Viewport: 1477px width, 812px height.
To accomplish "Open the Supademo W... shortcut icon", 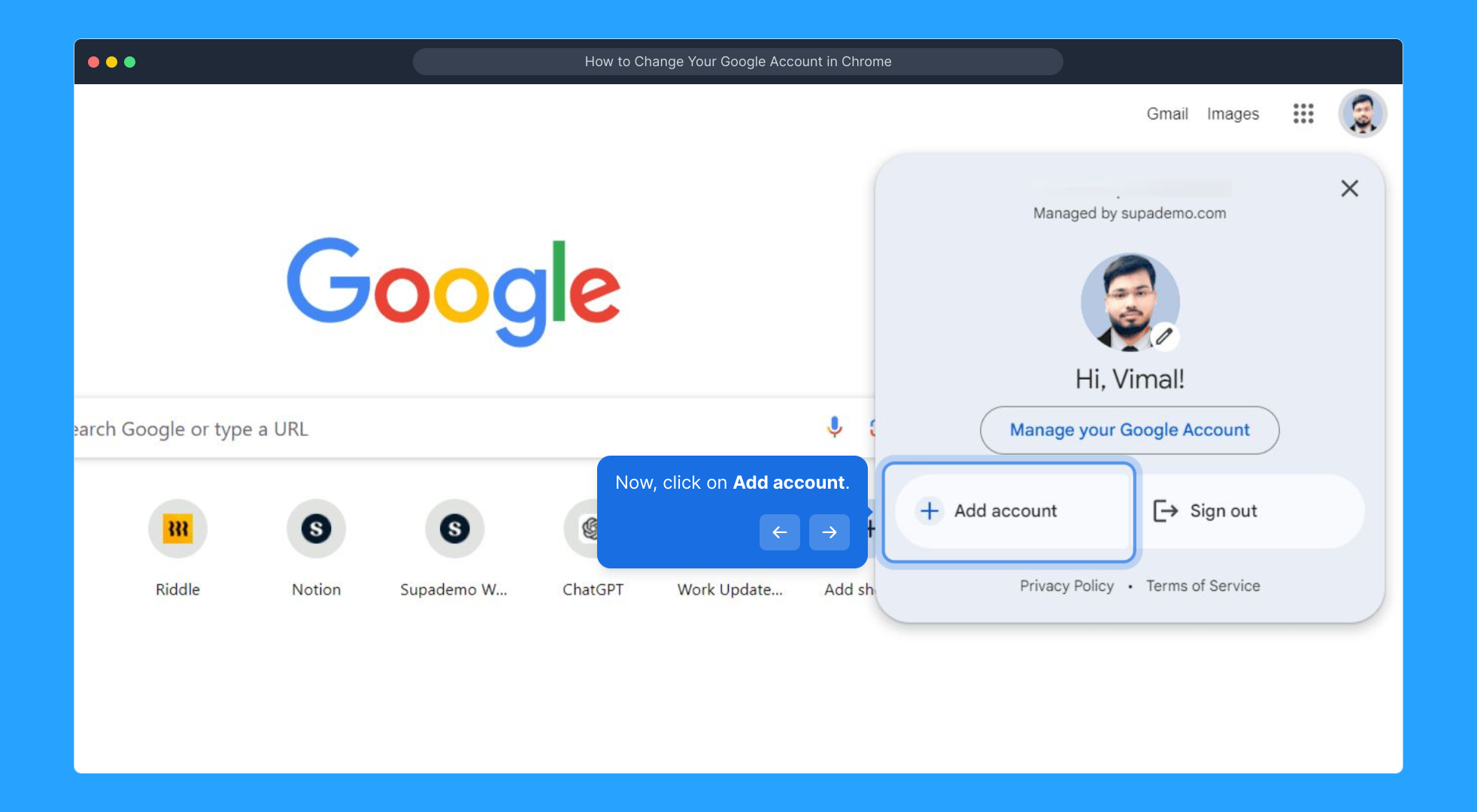I will pos(454,529).
